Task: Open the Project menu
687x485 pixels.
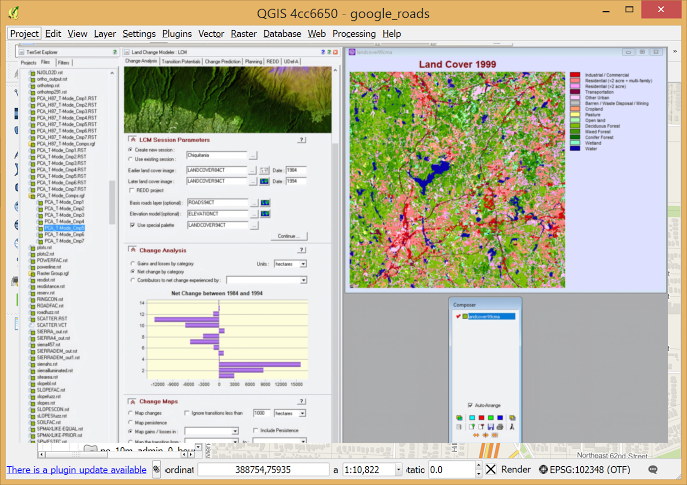Action: tap(24, 34)
